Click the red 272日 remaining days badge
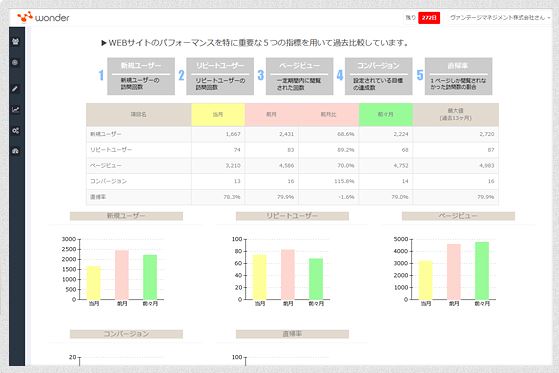The image size is (559, 373). point(429,17)
